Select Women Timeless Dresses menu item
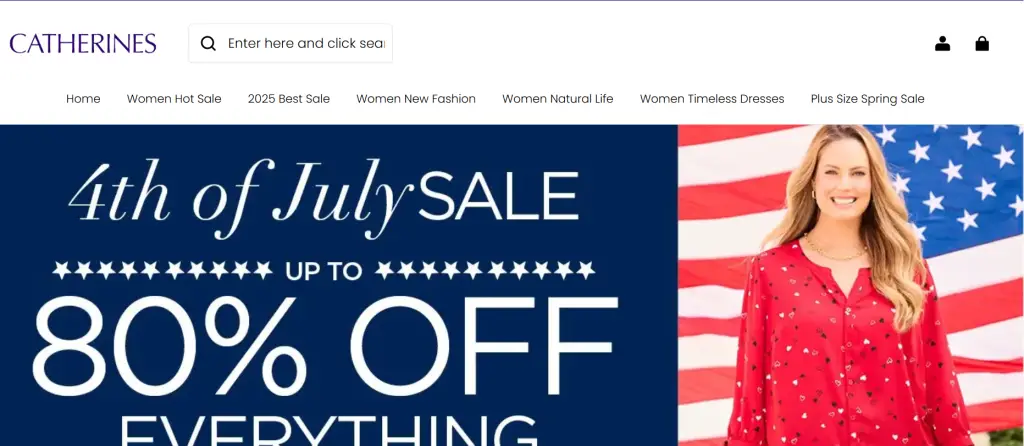Viewport: 1024px width, 446px height. coord(712,99)
